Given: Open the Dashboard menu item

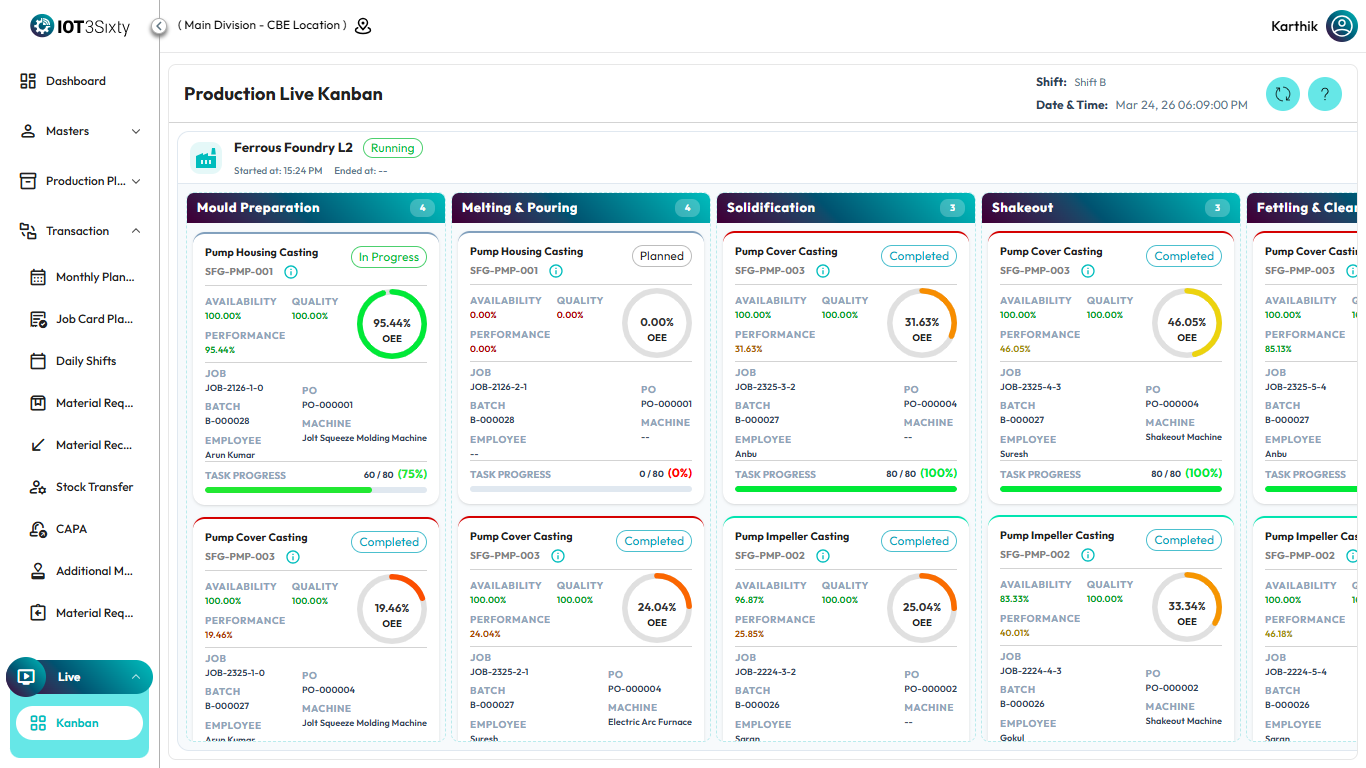Looking at the screenshot, I should (x=75, y=81).
